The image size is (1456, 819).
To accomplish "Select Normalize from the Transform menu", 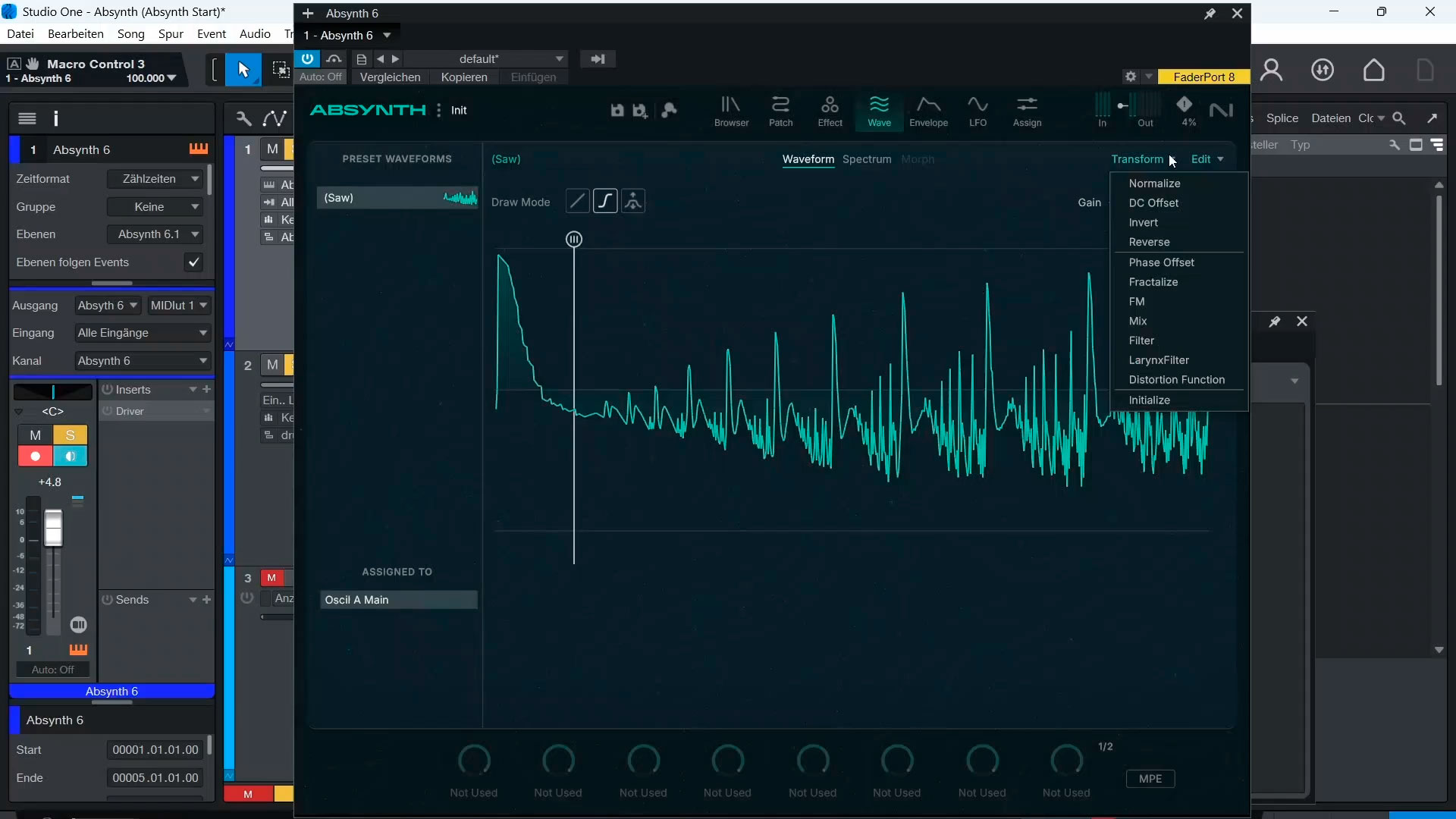I will tap(1155, 183).
